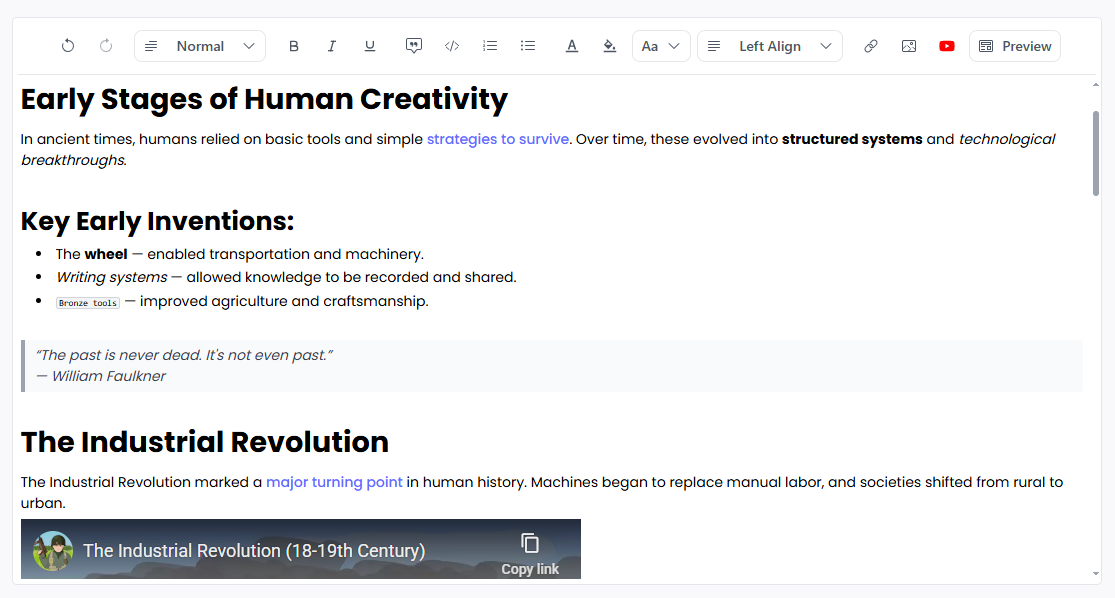This screenshot has height=598, width=1115.
Task: Toggle bold formatting
Action: click(293, 45)
